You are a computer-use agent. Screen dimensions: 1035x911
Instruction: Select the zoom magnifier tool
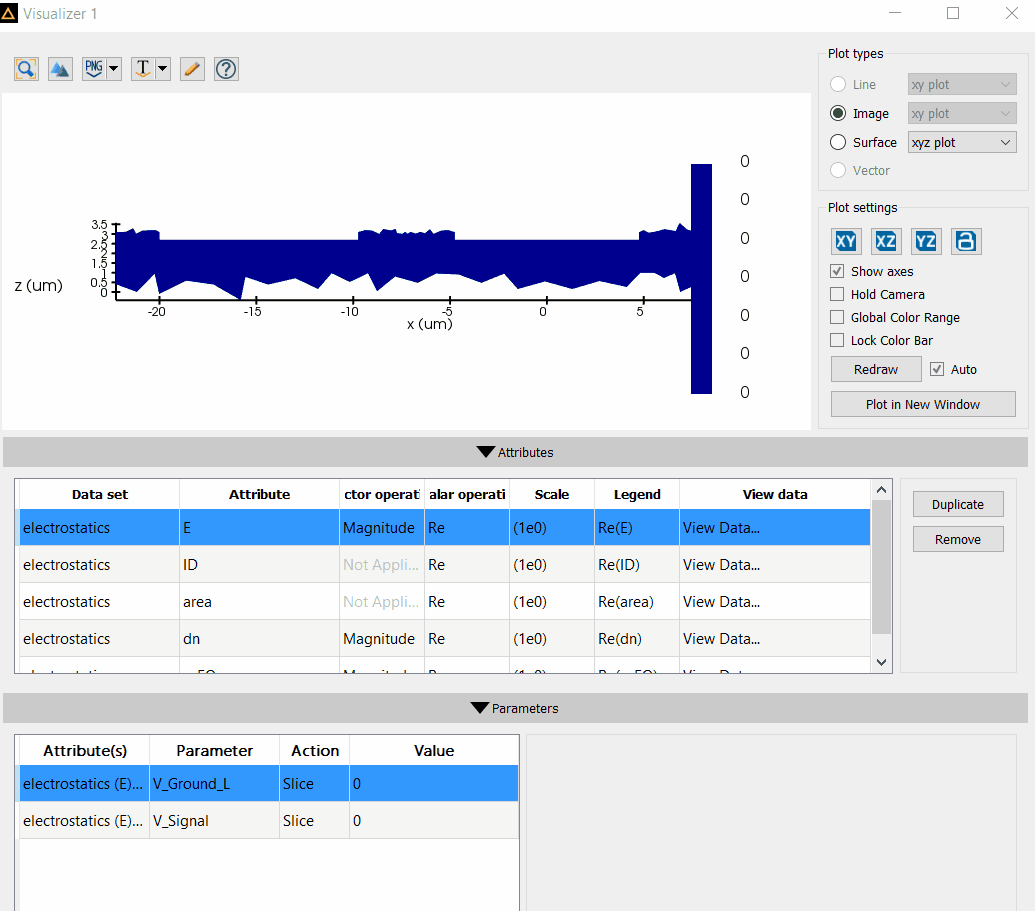coord(26,69)
